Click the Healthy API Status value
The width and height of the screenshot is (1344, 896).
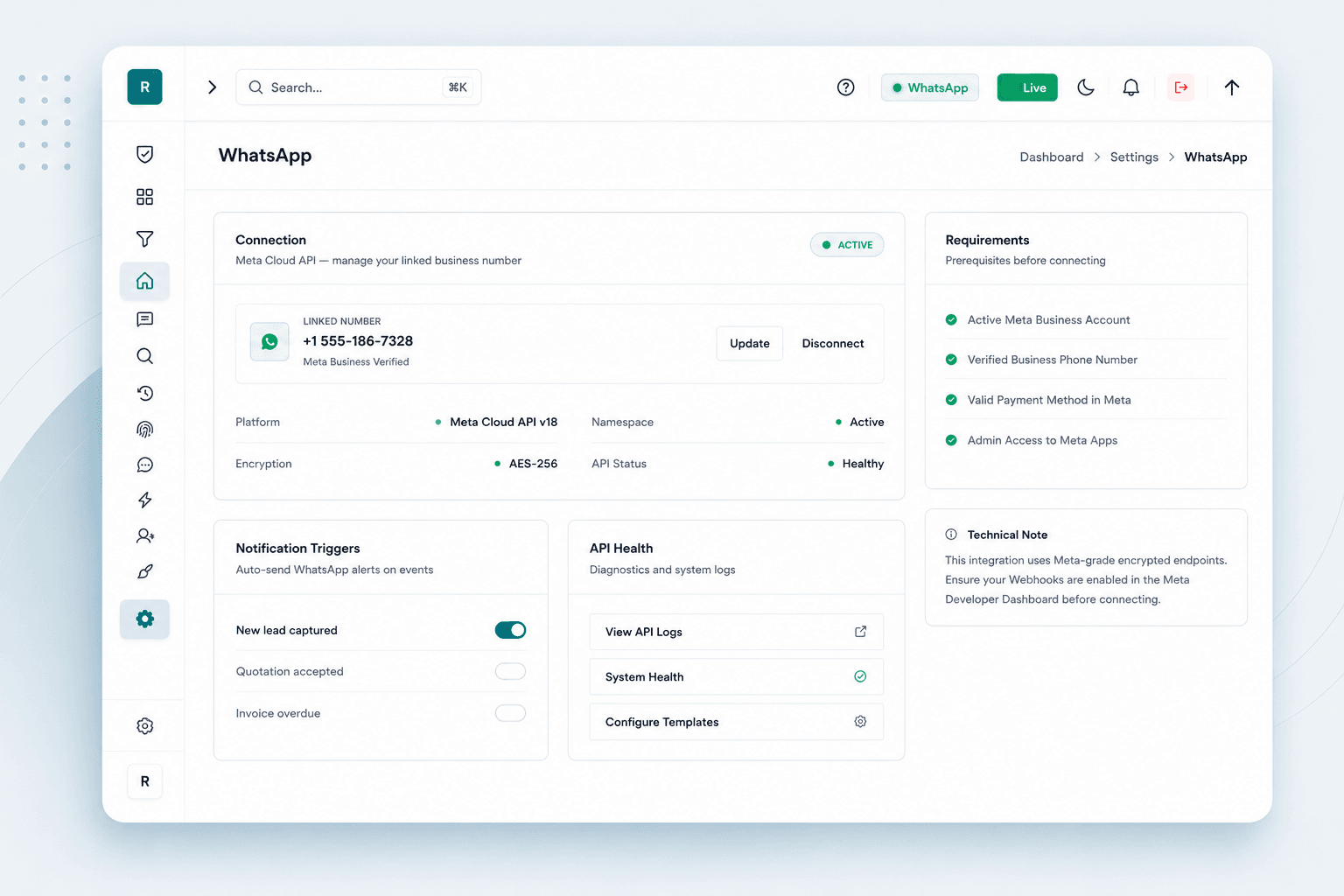tap(863, 464)
